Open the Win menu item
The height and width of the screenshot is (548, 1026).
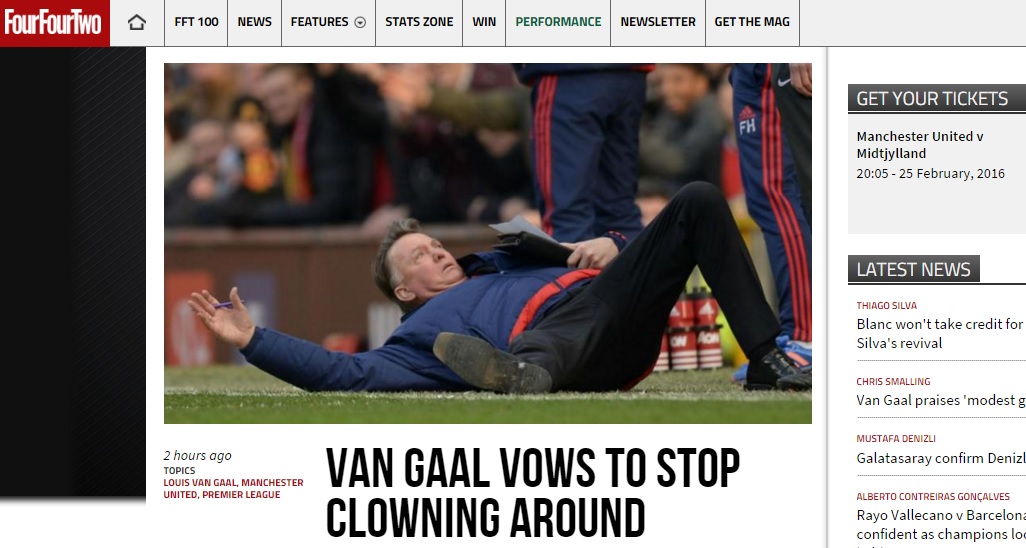484,22
